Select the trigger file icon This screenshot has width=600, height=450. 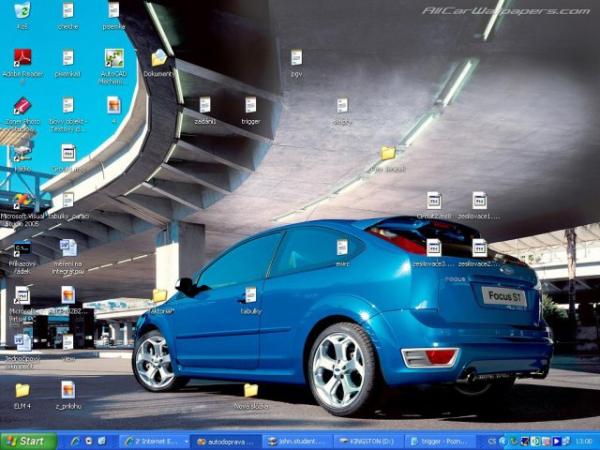[250, 105]
